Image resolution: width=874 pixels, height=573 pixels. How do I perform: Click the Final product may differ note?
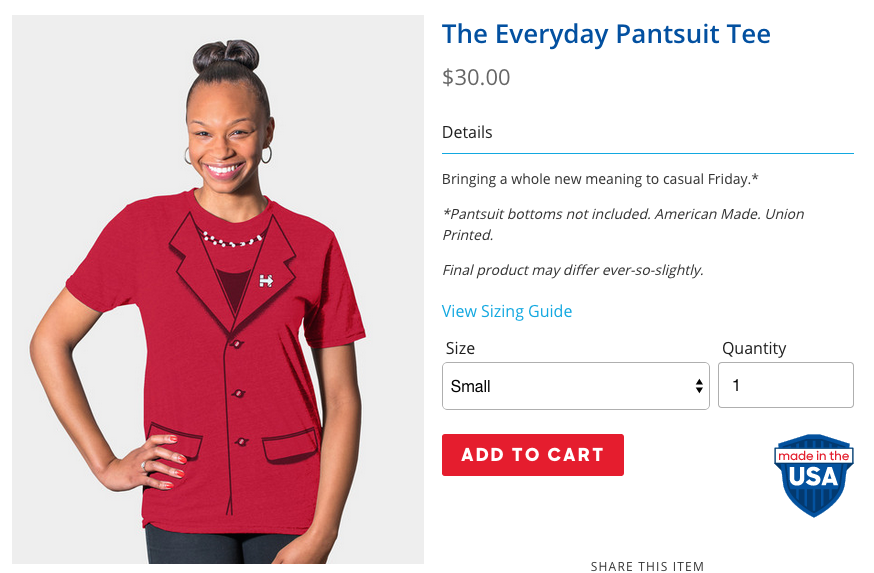coord(572,270)
